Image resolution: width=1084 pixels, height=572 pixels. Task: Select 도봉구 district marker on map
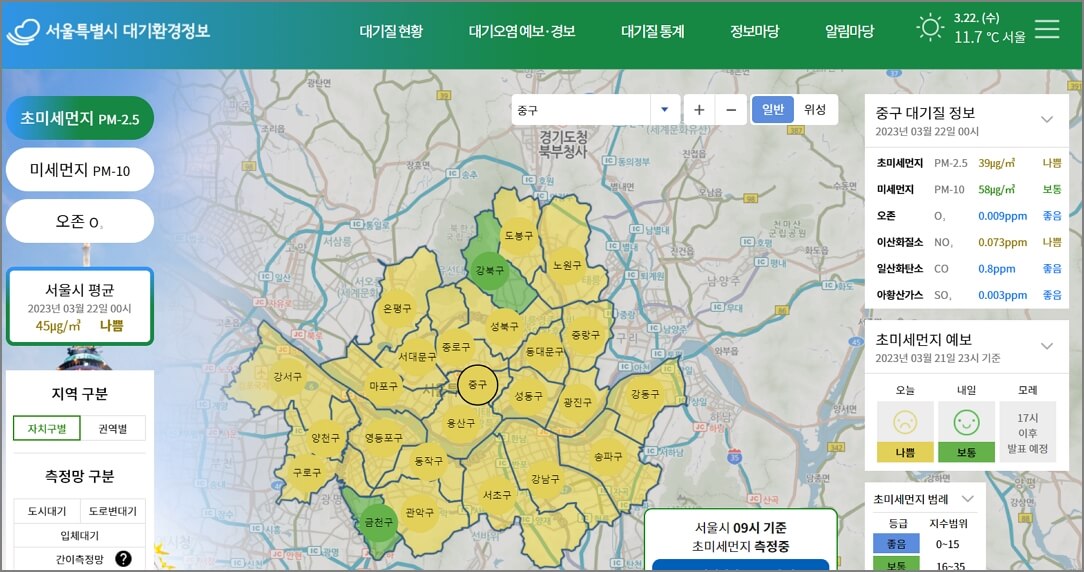(518, 236)
